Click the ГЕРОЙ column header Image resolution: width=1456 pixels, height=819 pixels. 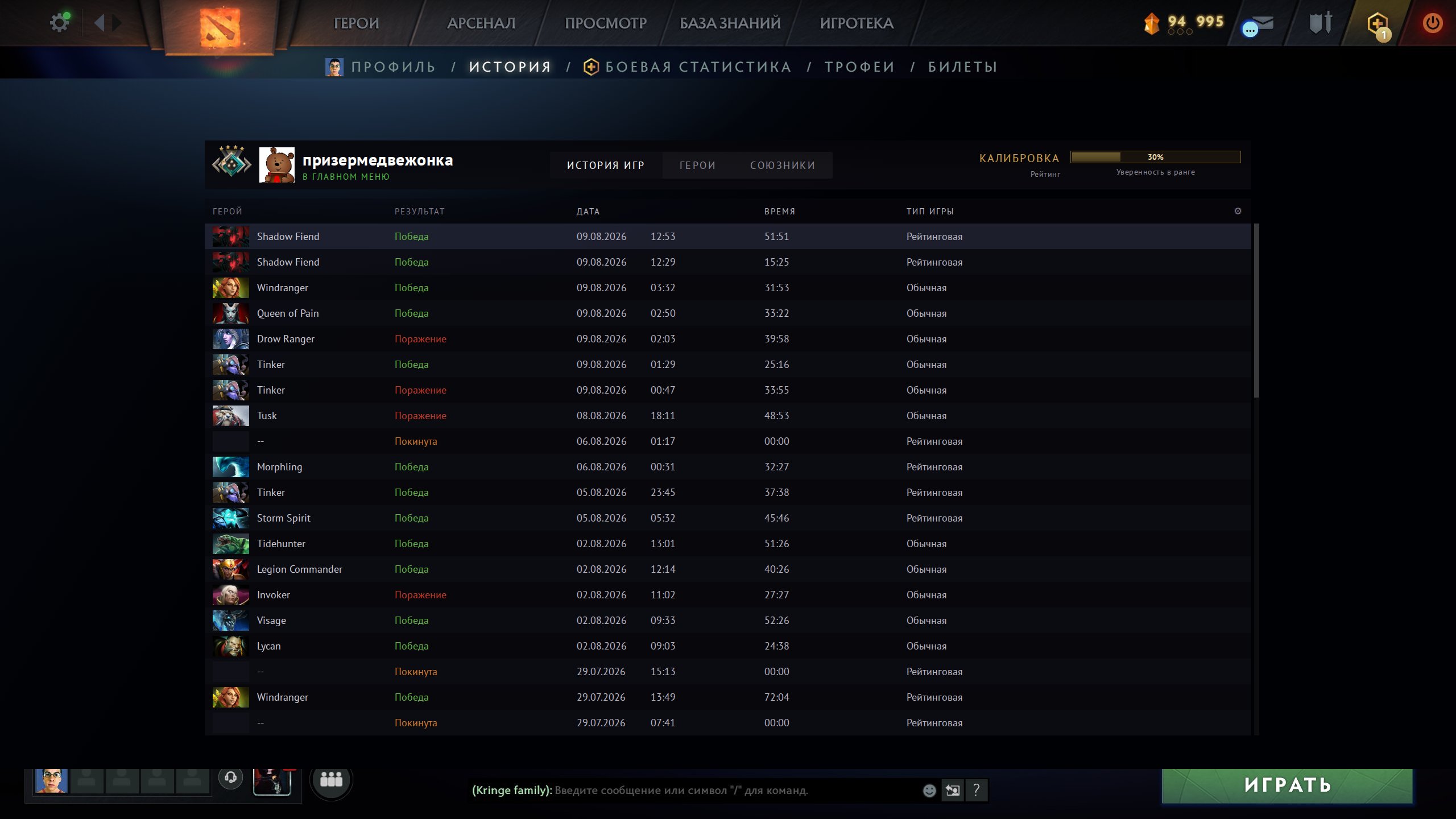pos(227,212)
